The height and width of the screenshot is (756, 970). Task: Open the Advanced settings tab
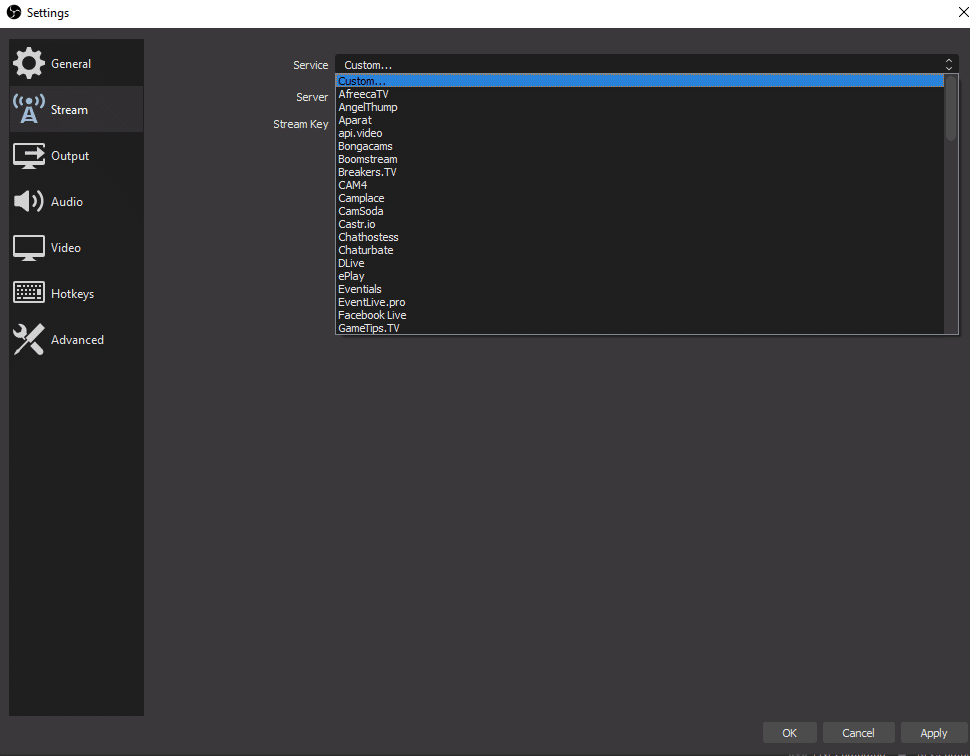click(77, 339)
